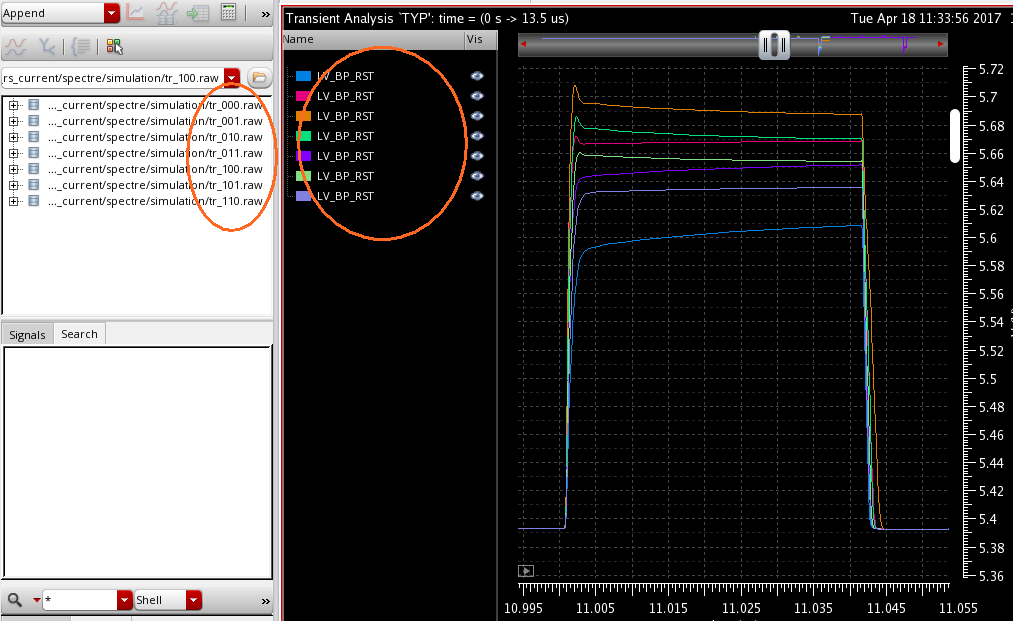Switch to the Search tab
Viewport: 1013px width, 621px height.
[79, 334]
